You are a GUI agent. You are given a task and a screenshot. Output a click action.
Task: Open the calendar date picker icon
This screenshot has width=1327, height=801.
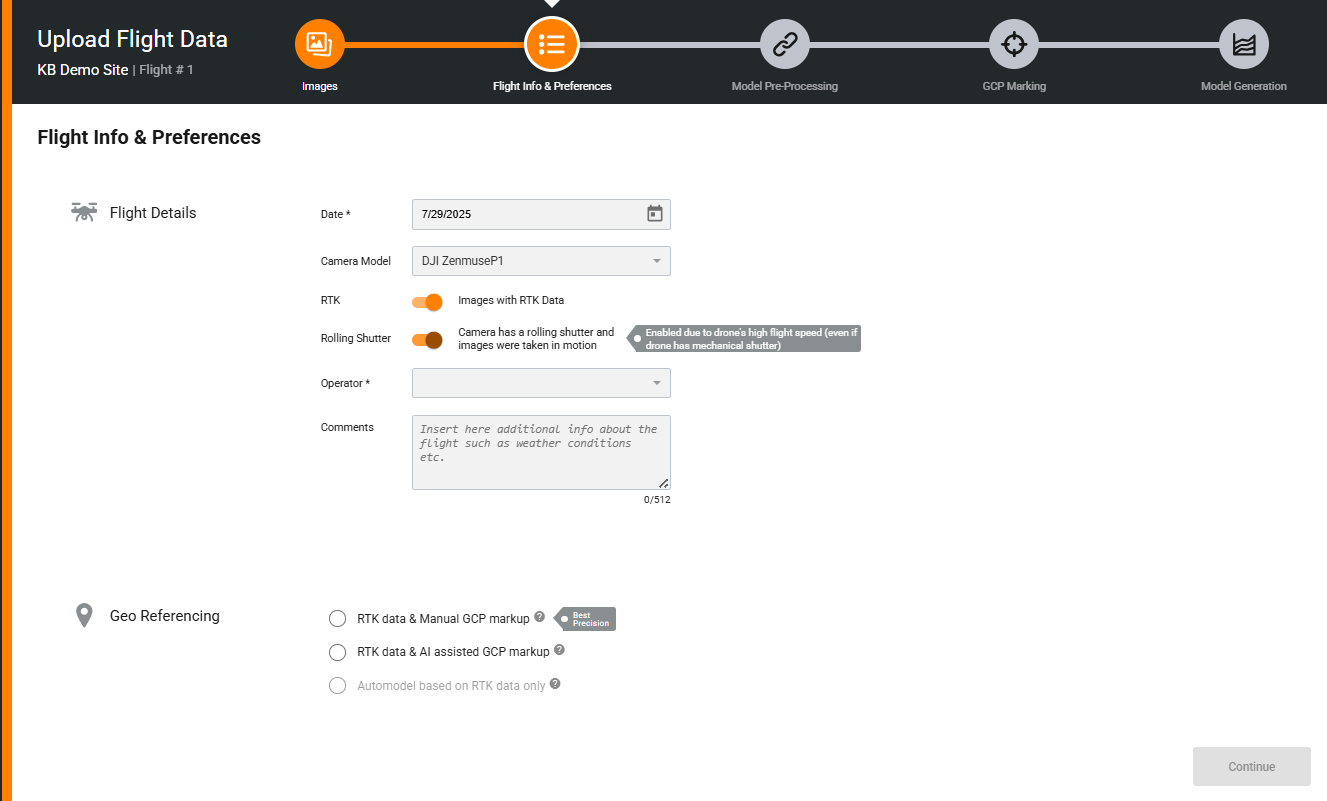(655, 214)
